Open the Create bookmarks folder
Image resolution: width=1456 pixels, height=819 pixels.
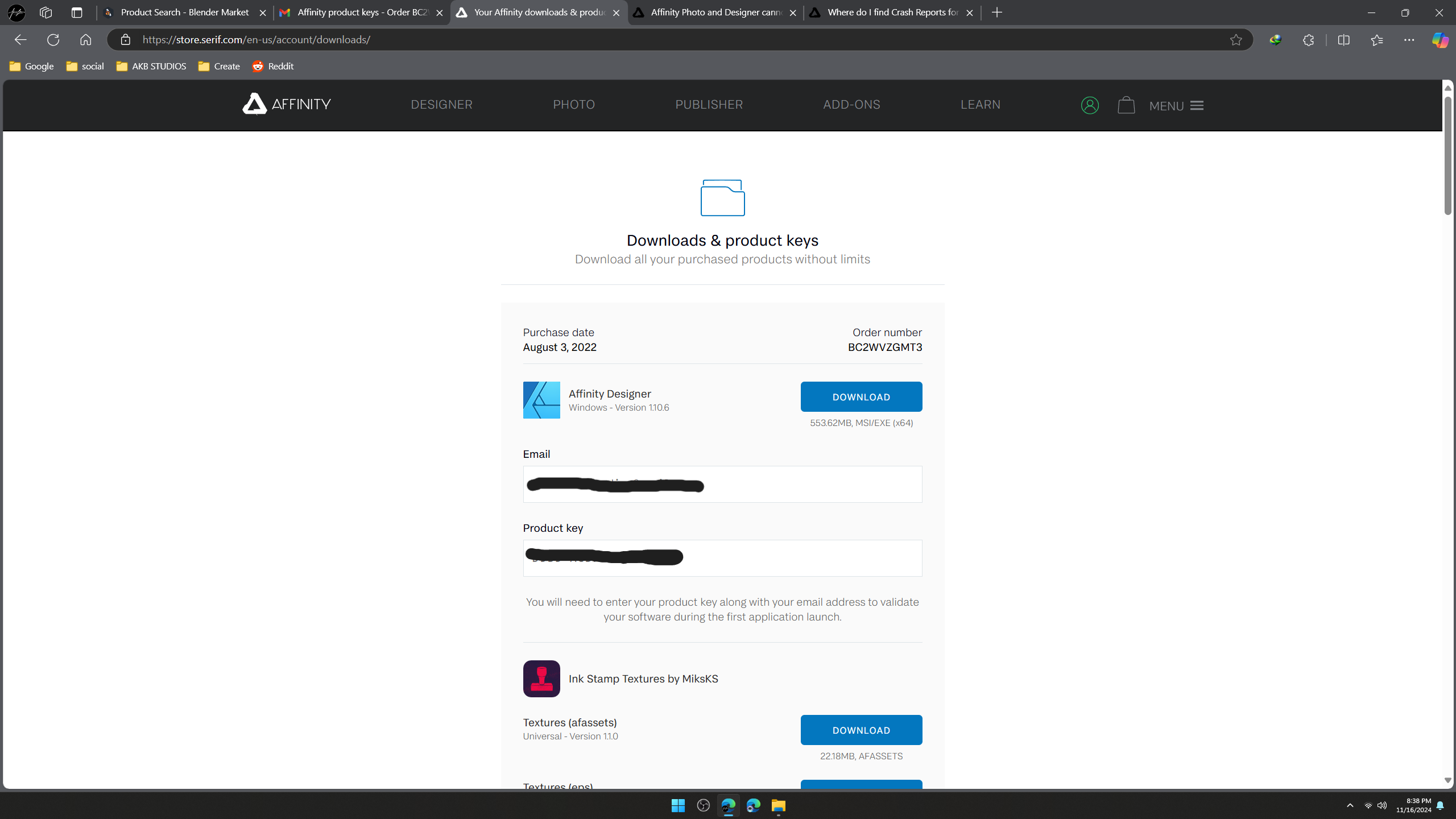tap(219, 66)
